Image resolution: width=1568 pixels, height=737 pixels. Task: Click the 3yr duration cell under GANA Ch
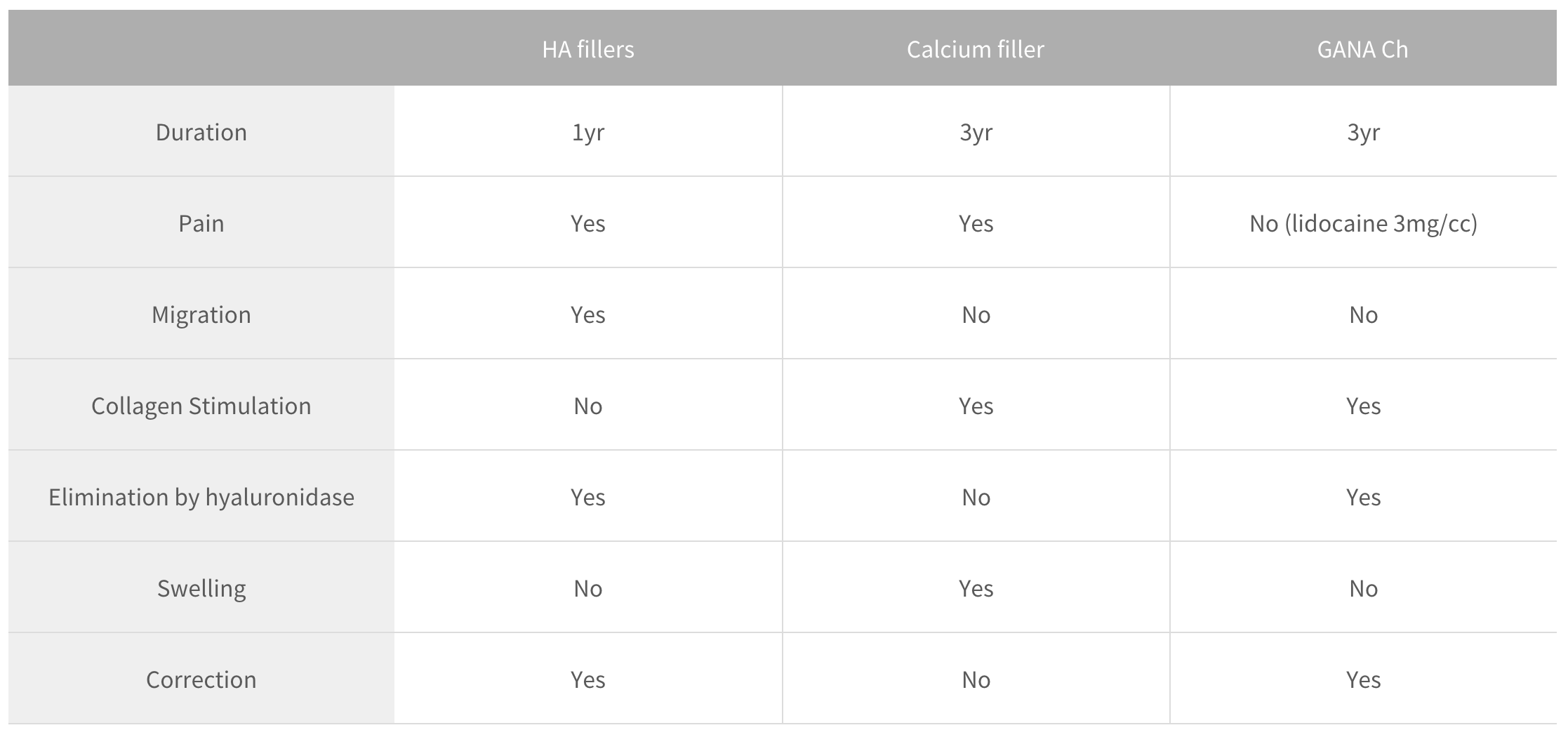tap(1363, 132)
